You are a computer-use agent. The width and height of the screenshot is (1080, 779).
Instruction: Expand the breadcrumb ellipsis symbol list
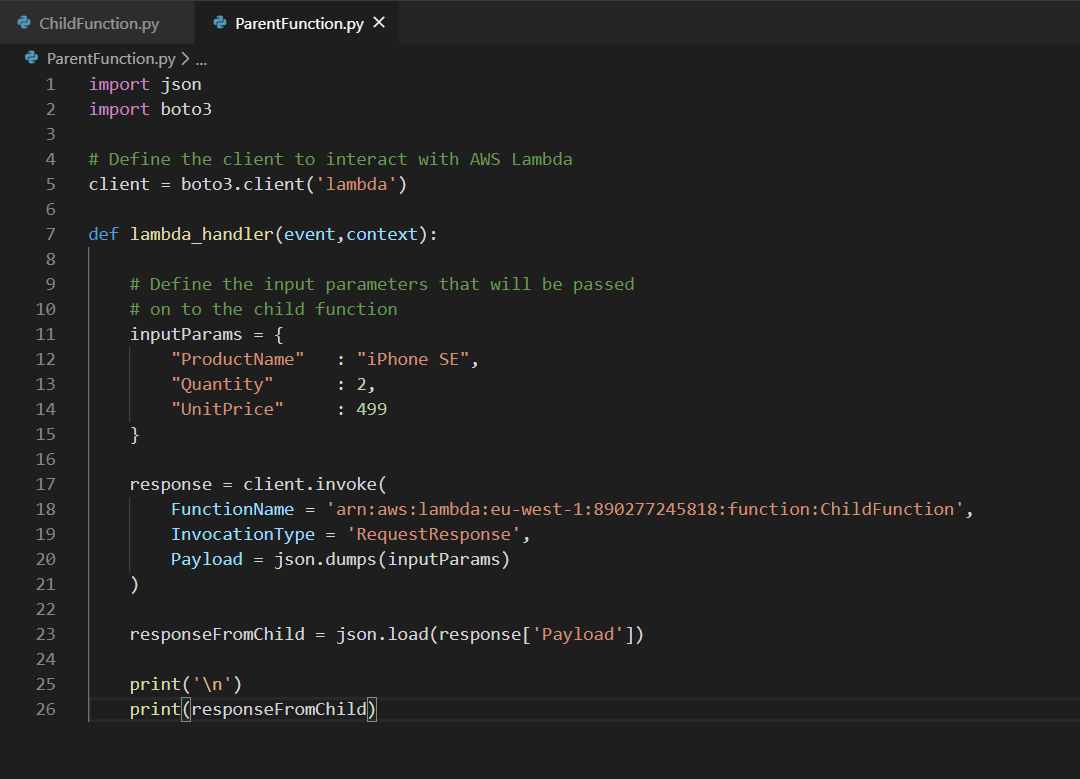pos(200,59)
